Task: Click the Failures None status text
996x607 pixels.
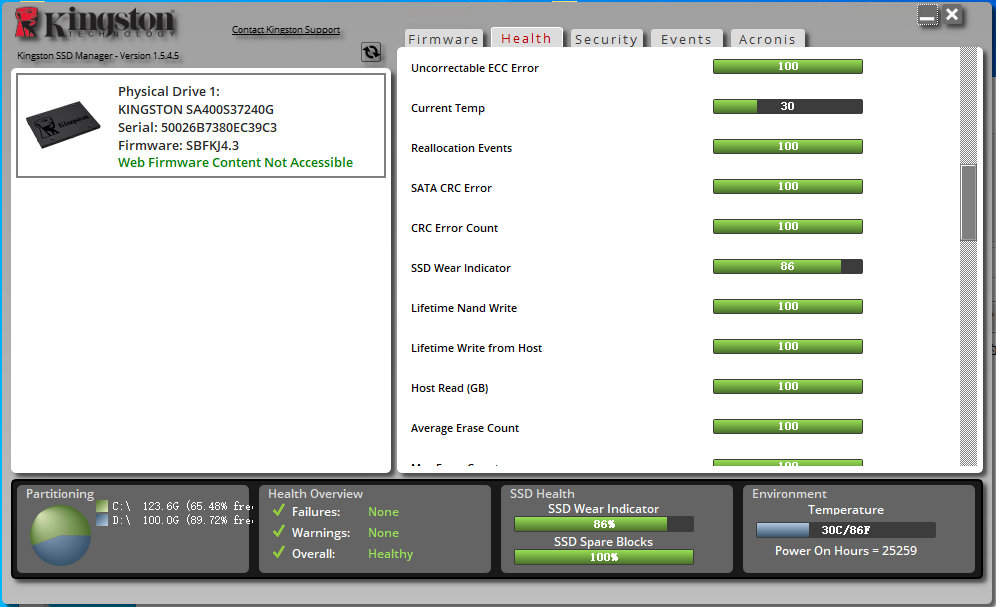Action: pyautogui.click(x=383, y=512)
